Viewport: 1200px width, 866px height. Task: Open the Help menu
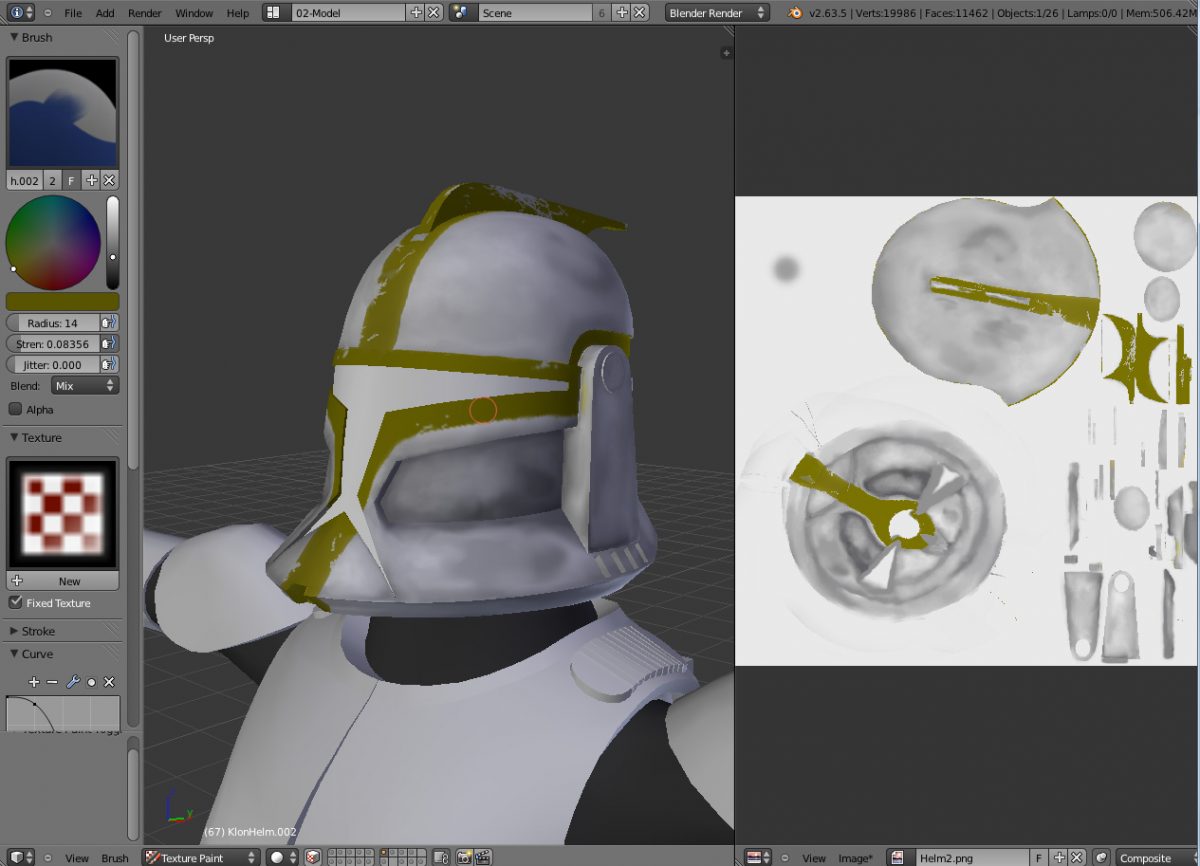point(238,13)
